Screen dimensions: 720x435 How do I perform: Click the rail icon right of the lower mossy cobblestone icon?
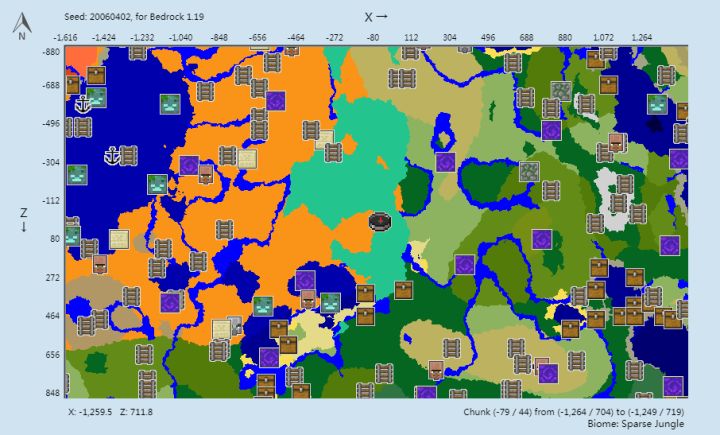(x=550, y=190)
